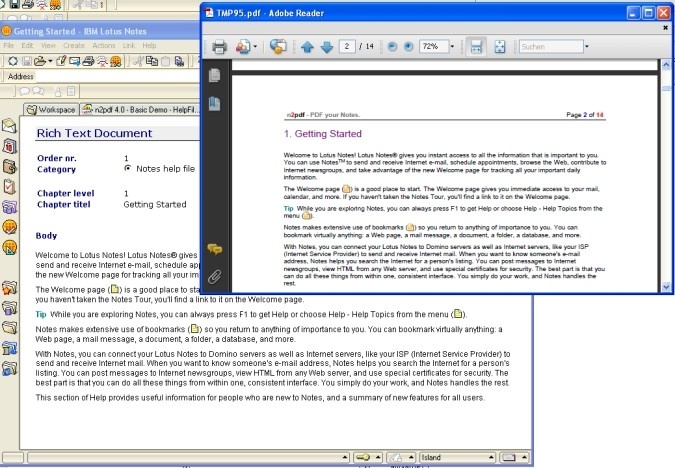Screen dimensions: 675x468
Task: Click the printer icon in Lotus Notes toolbar
Action: [x=88, y=61]
